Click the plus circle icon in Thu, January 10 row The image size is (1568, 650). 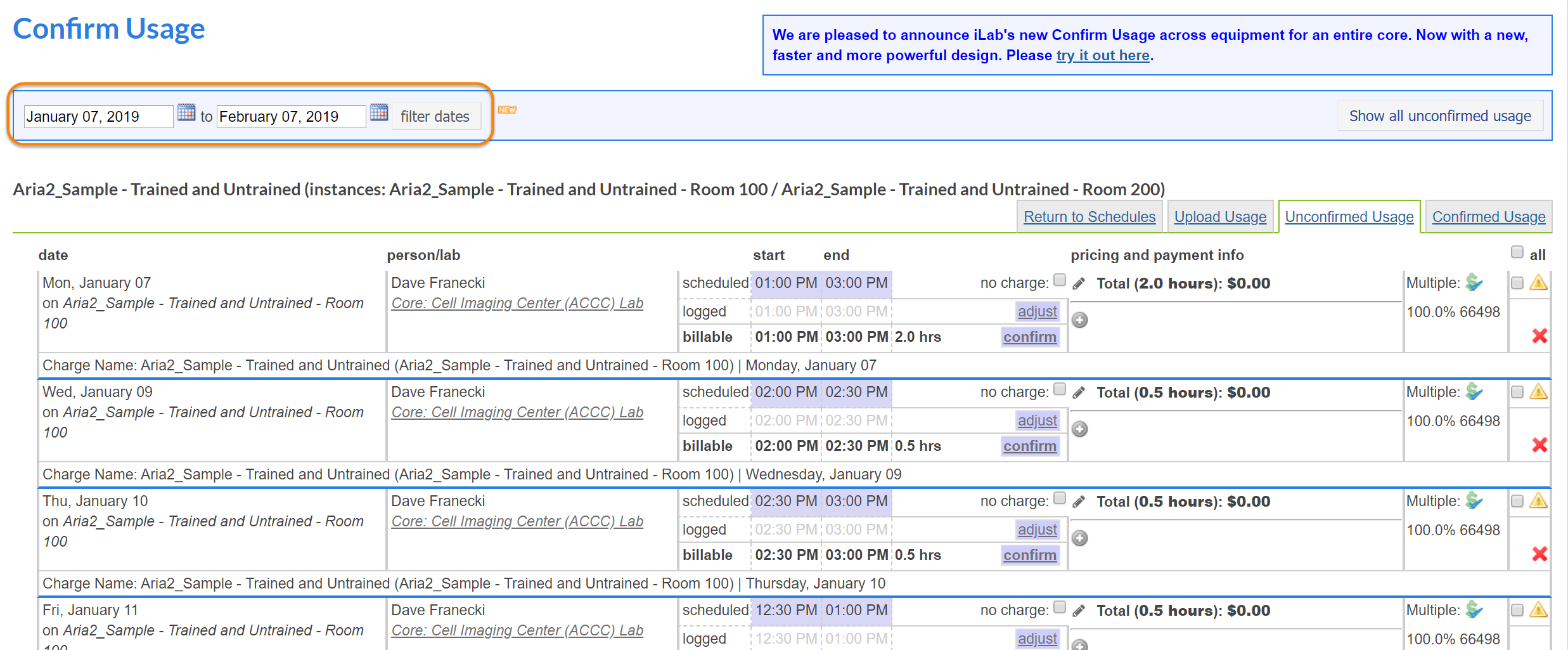[x=1080, y=538]
